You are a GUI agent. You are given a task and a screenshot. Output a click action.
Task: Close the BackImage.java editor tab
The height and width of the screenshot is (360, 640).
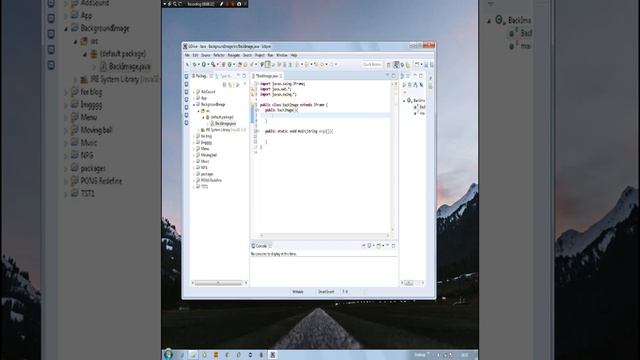[x=281, y=76]
